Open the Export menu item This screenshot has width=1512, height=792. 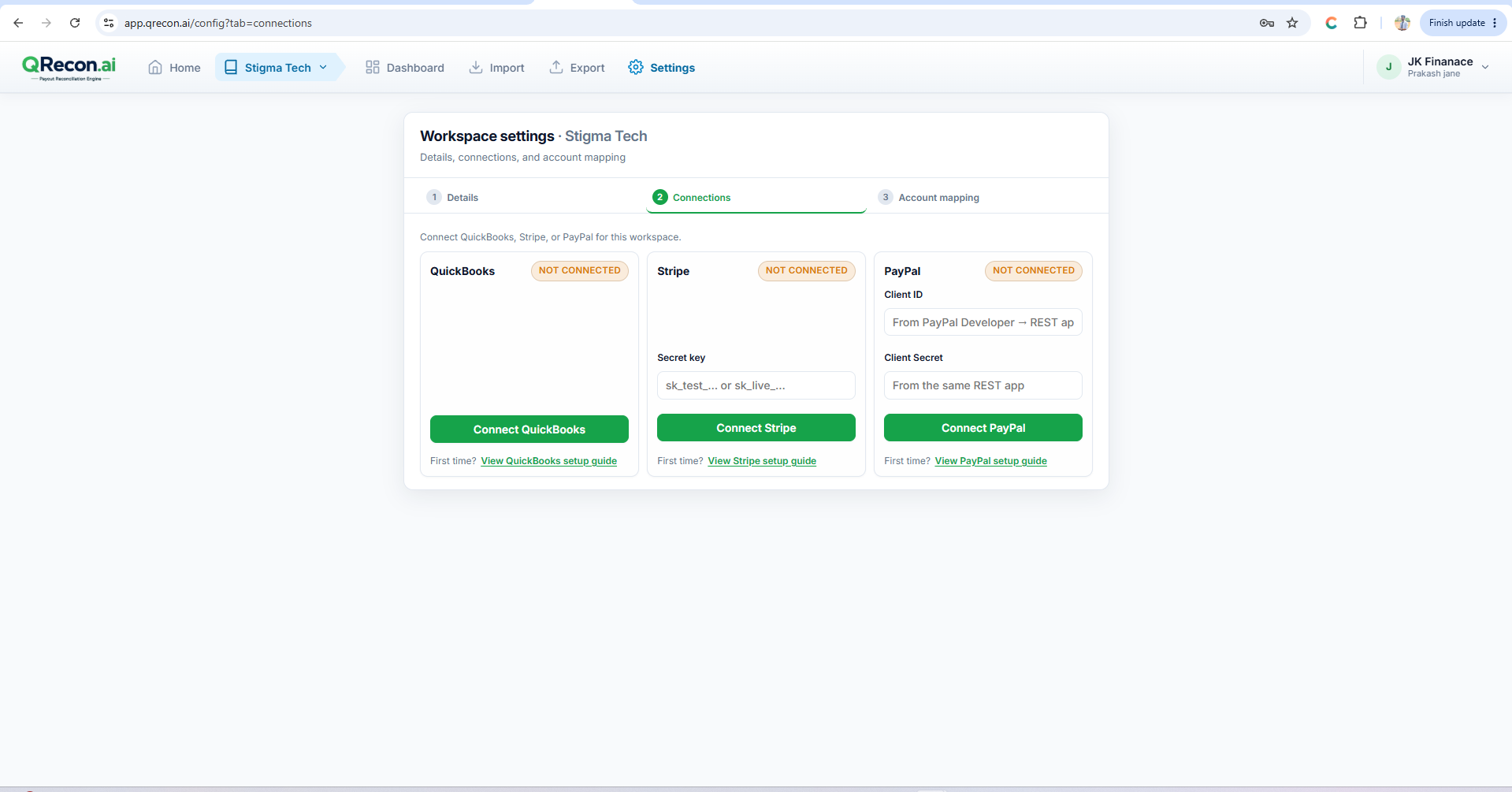coord(577,68)
